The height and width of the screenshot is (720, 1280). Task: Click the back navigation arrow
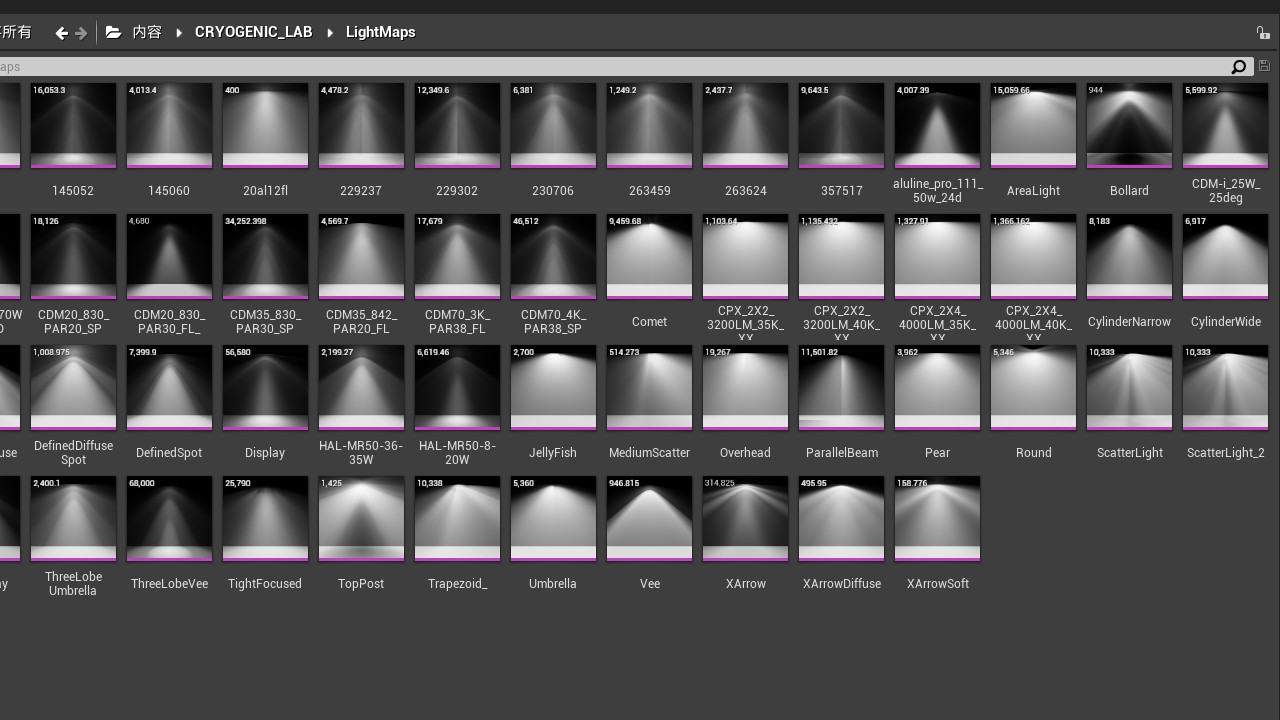61,33
